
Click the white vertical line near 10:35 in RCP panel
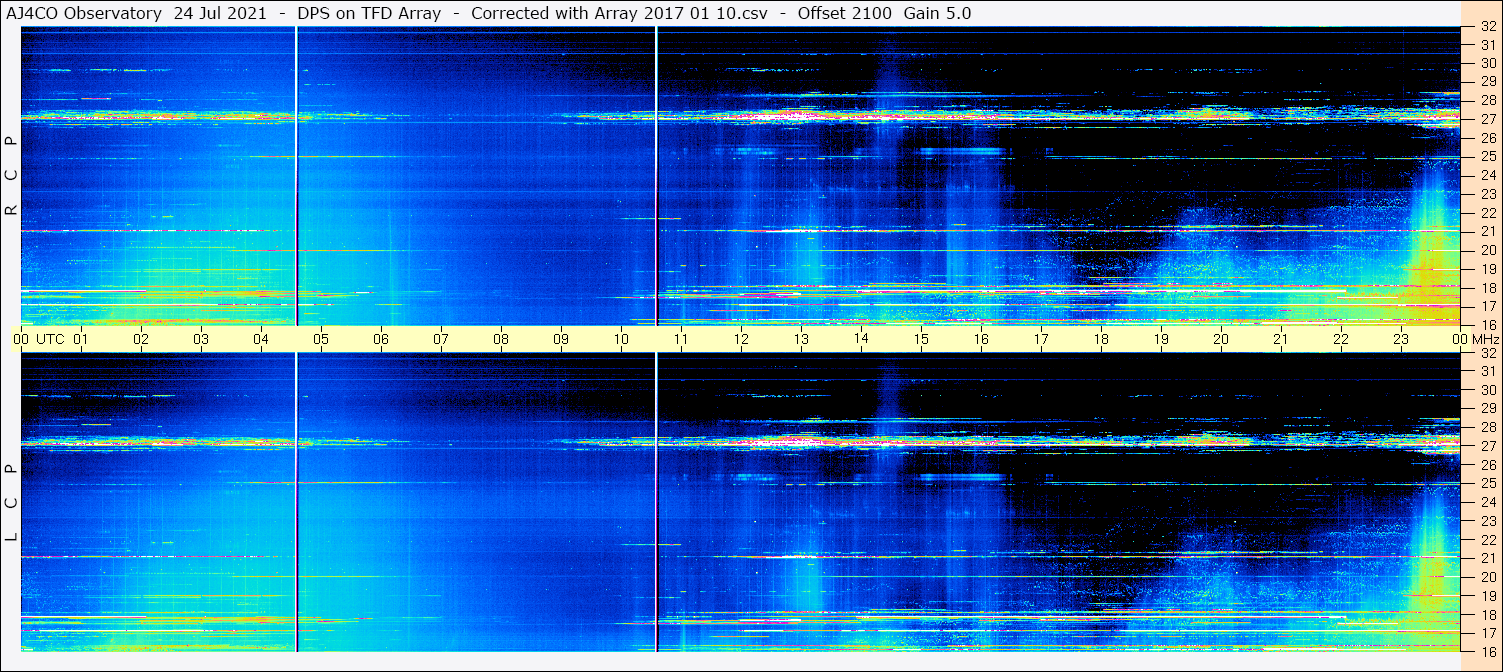coord(656,176)
